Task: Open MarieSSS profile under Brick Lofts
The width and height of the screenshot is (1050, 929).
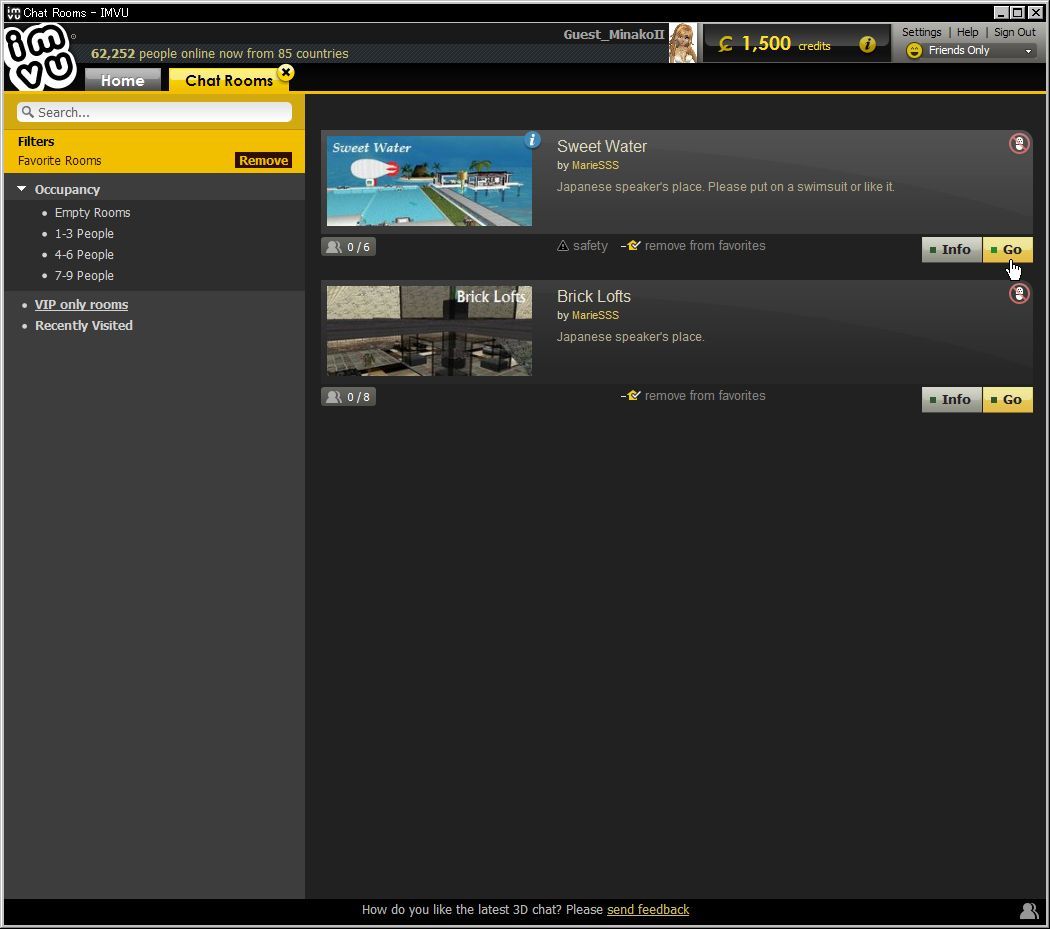Action: [x=595, y=315]
